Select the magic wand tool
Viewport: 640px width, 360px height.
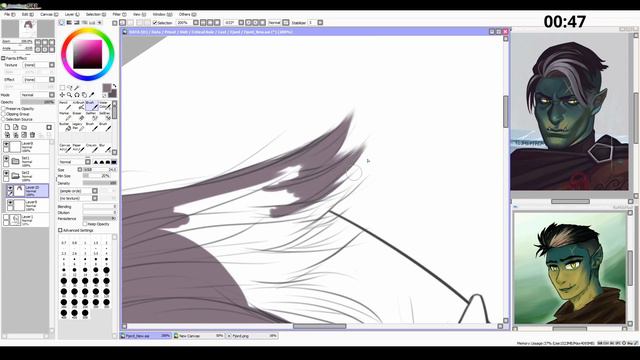77,88
